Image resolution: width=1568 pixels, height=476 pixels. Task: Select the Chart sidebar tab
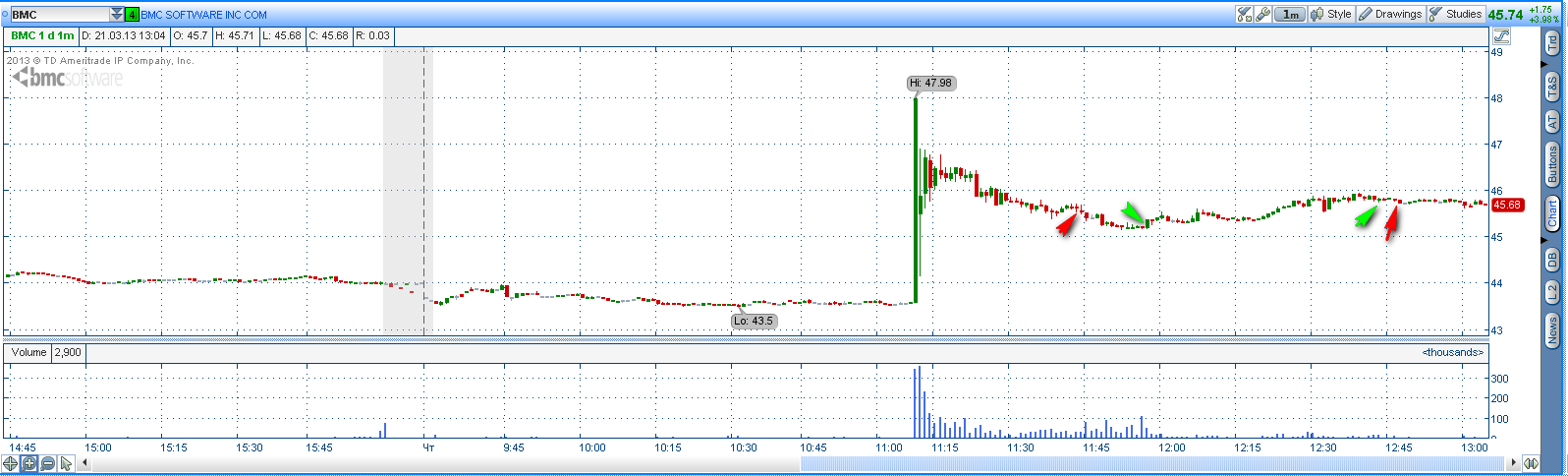pos(1552,212)
